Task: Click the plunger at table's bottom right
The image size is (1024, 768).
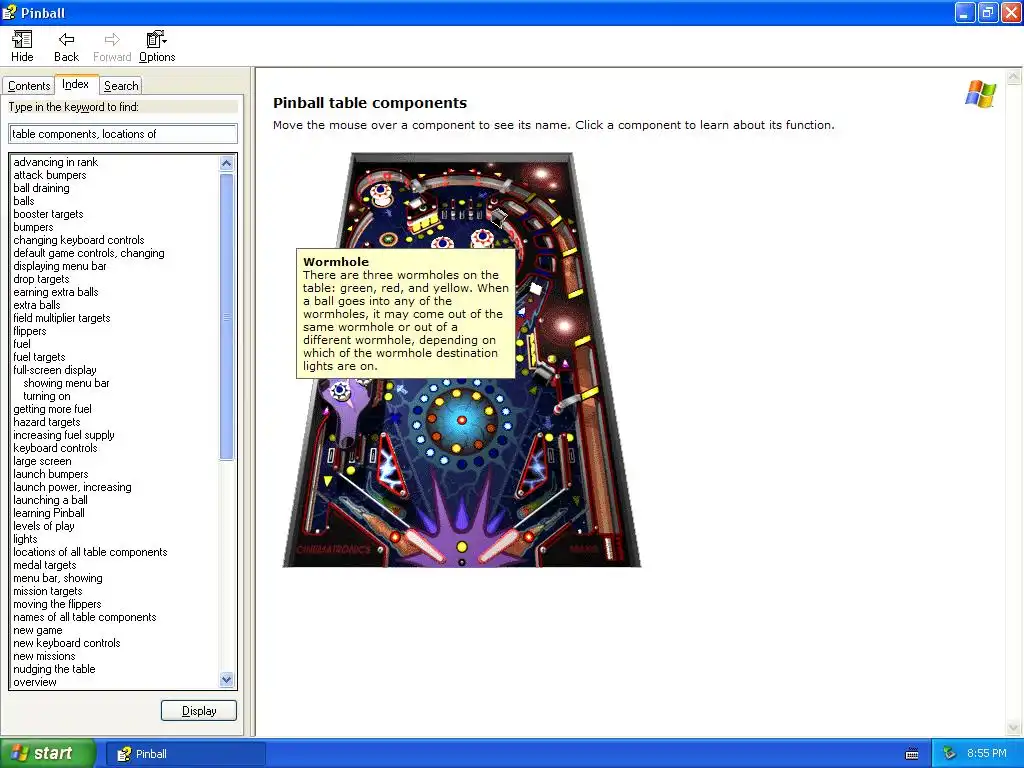Action: (609, 547)
